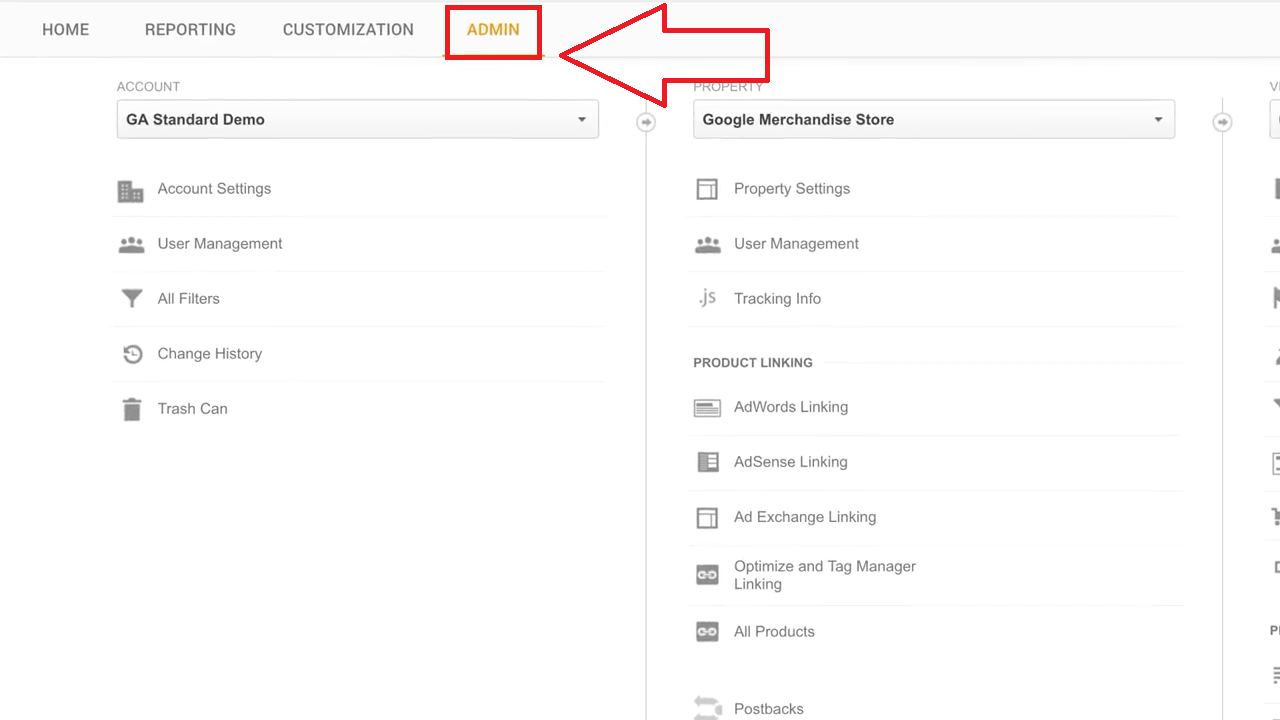Open Postbacks
Image resolution: width=1280 pixels, height=720 pixels.
769,709
